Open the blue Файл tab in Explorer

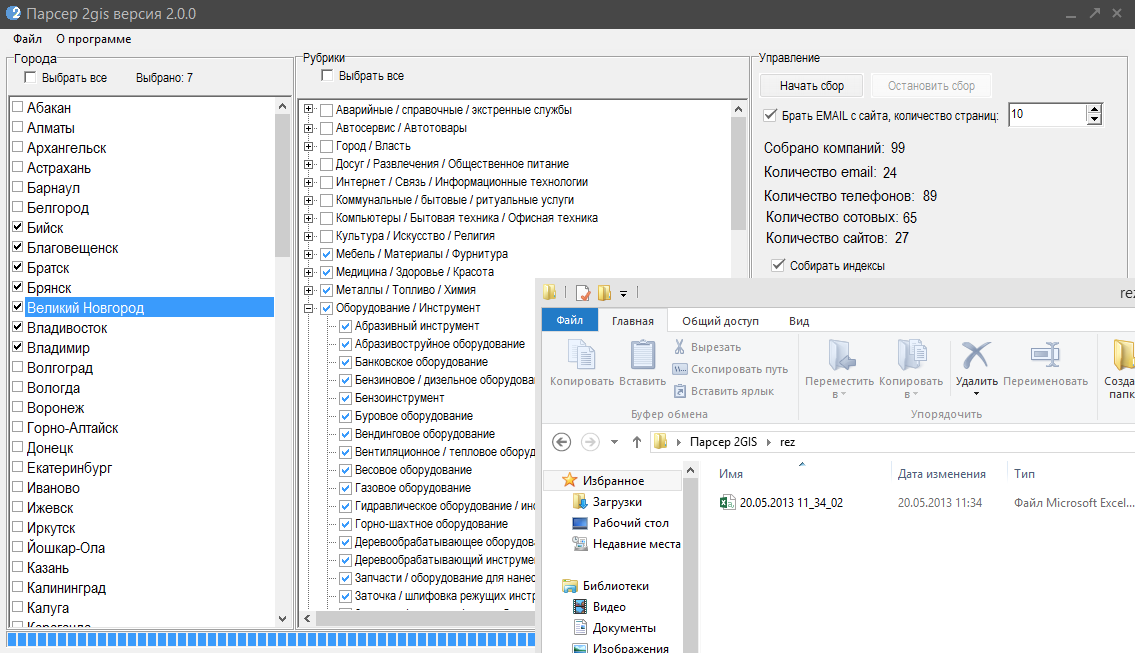[x=570, y=320]
